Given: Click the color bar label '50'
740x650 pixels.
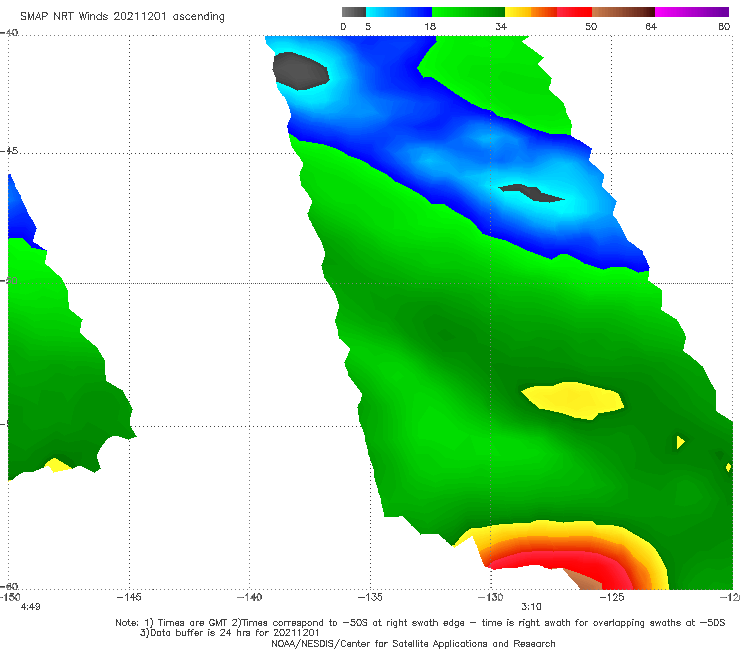Looking at the screenshot, I should 591,26.
